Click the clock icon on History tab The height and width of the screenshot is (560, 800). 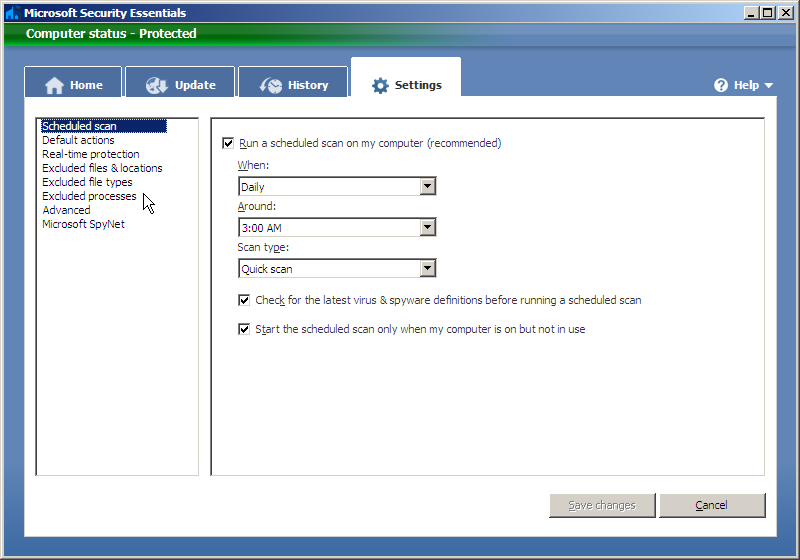270,85
